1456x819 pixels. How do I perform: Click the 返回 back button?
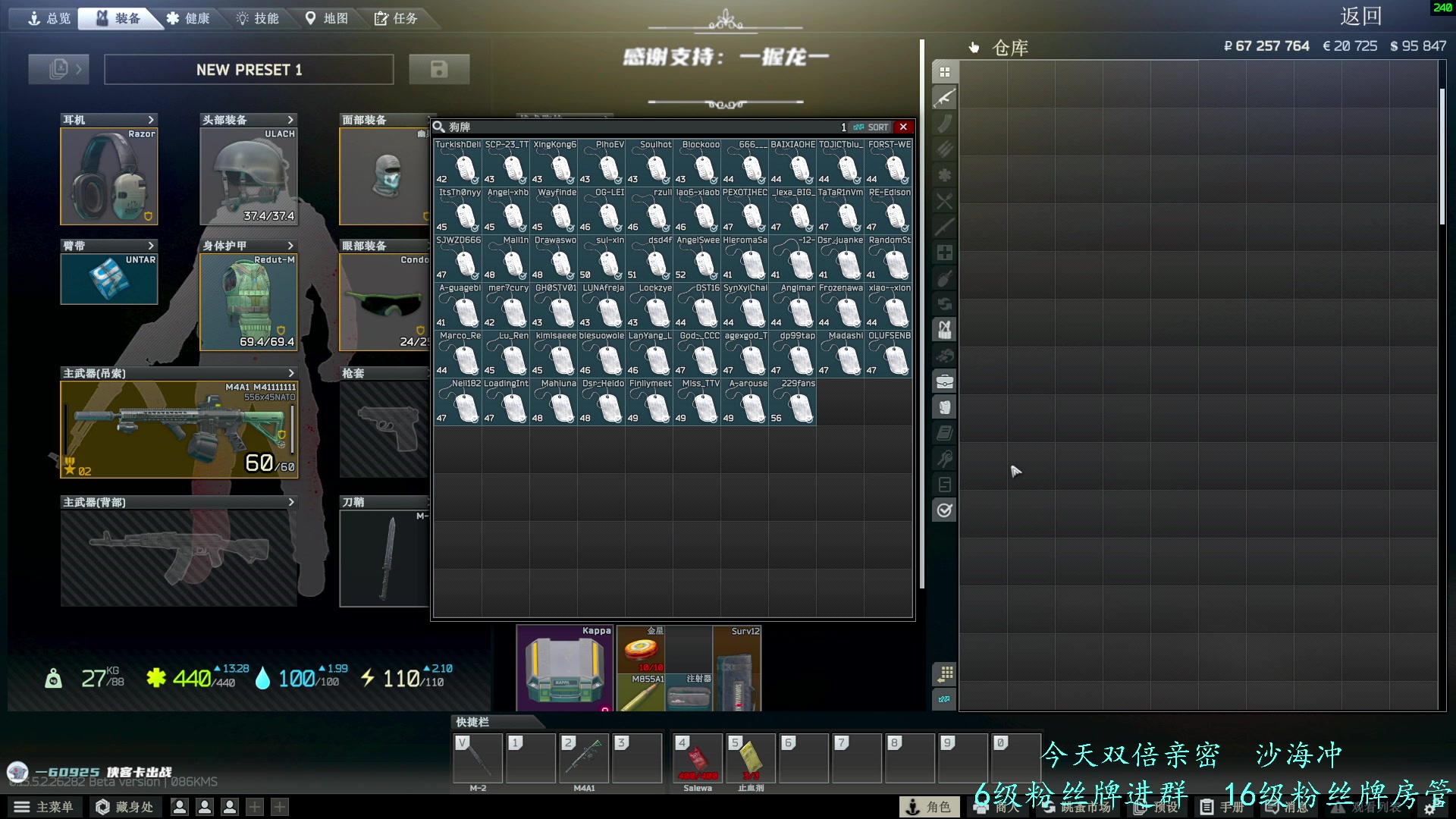click(x=1360, y=17)
